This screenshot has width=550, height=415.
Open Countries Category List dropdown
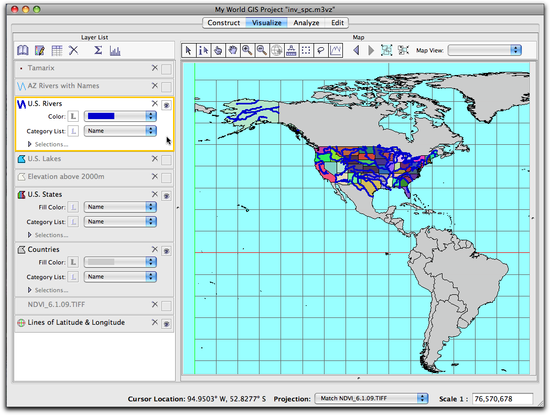coord(120,277)
